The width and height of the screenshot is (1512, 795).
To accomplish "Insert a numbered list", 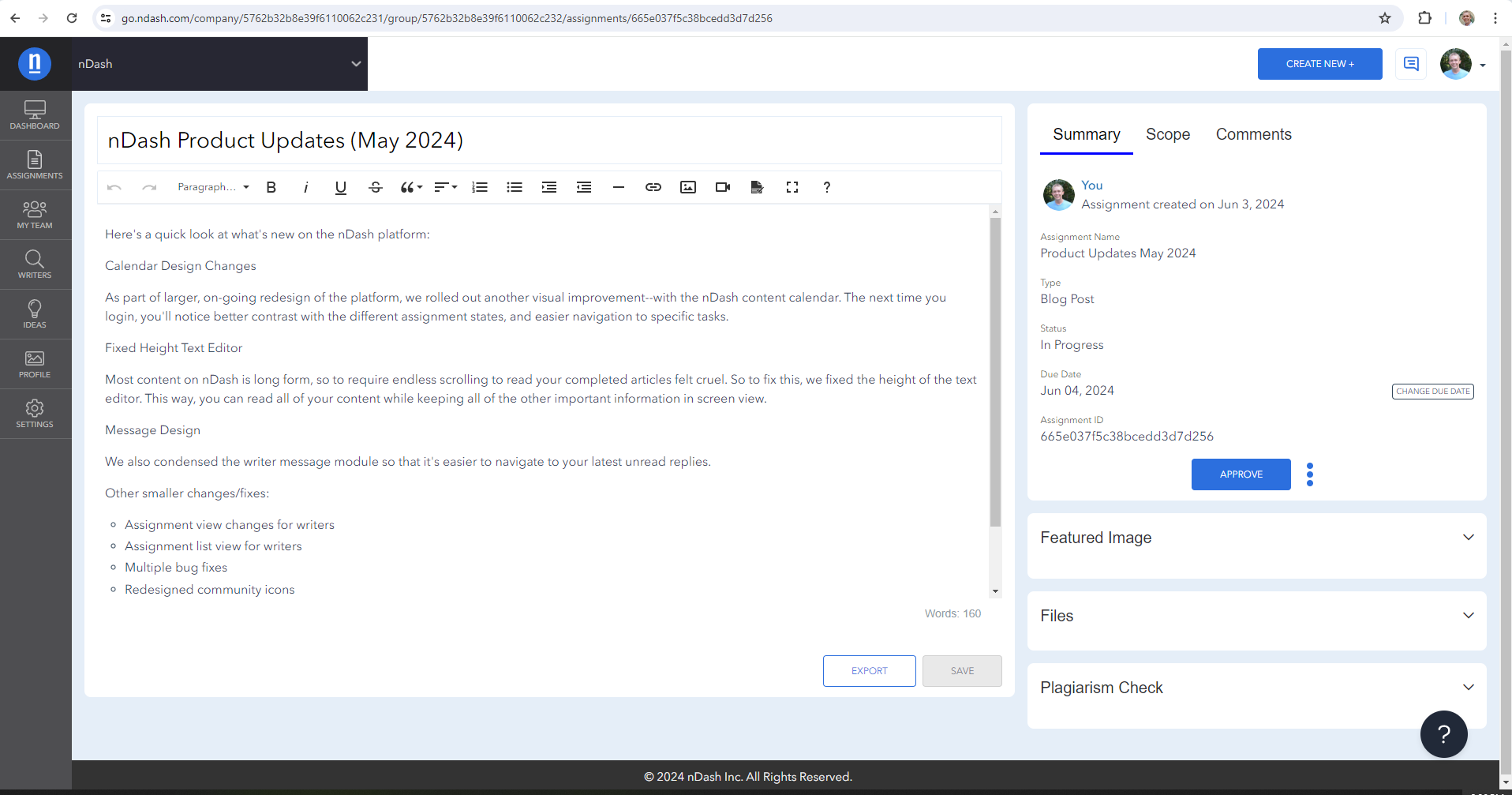I will coord(480,187).
